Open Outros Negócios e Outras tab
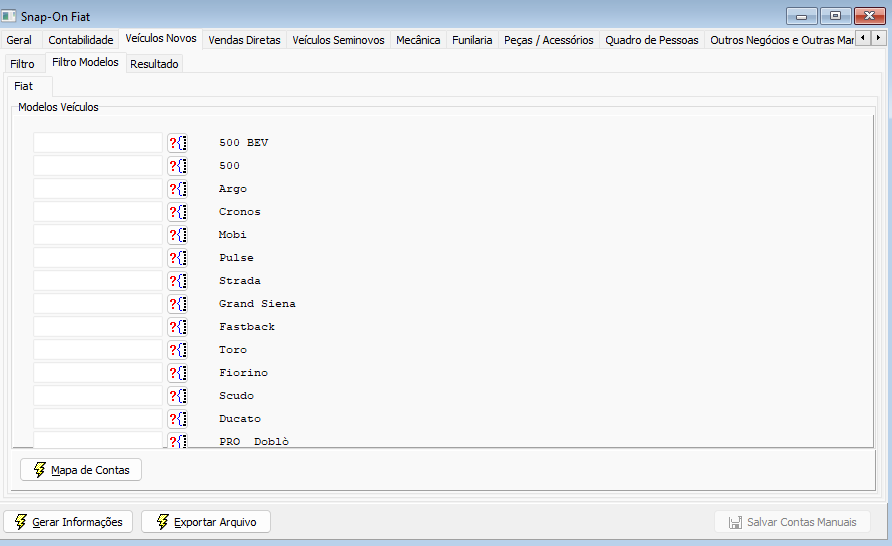The image size is (892, 546). [x=782, y=40]
